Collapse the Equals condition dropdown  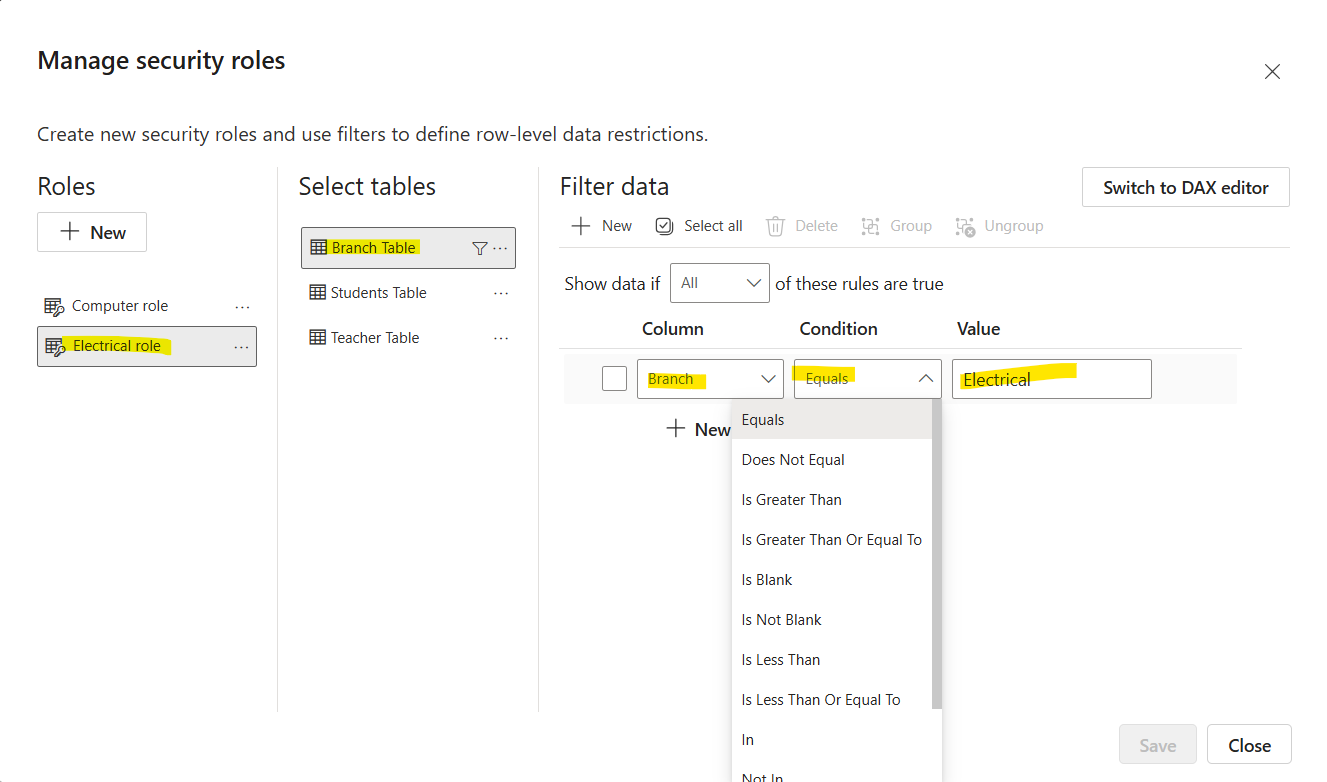(x=866, y=378)
